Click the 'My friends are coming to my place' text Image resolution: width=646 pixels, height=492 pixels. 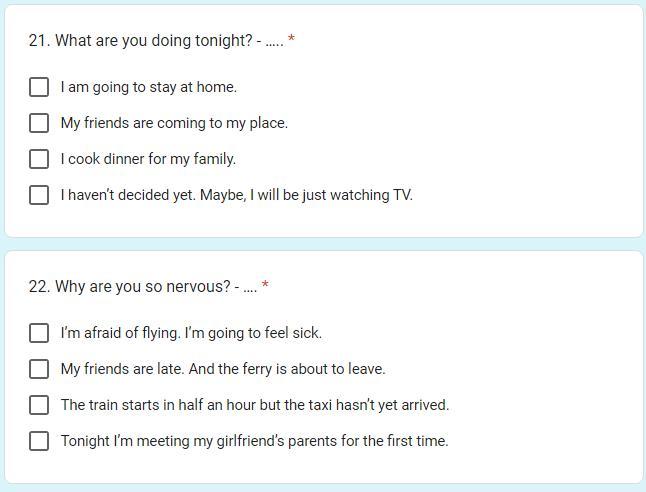click(x=174, y=123)
